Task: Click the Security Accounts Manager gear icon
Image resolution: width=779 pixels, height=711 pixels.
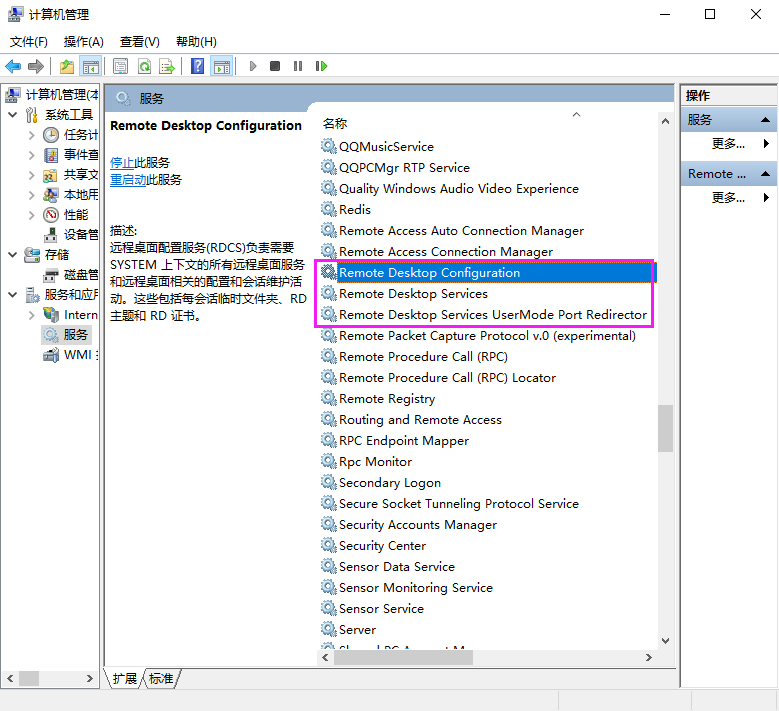Action: click(x=328, y=524)
